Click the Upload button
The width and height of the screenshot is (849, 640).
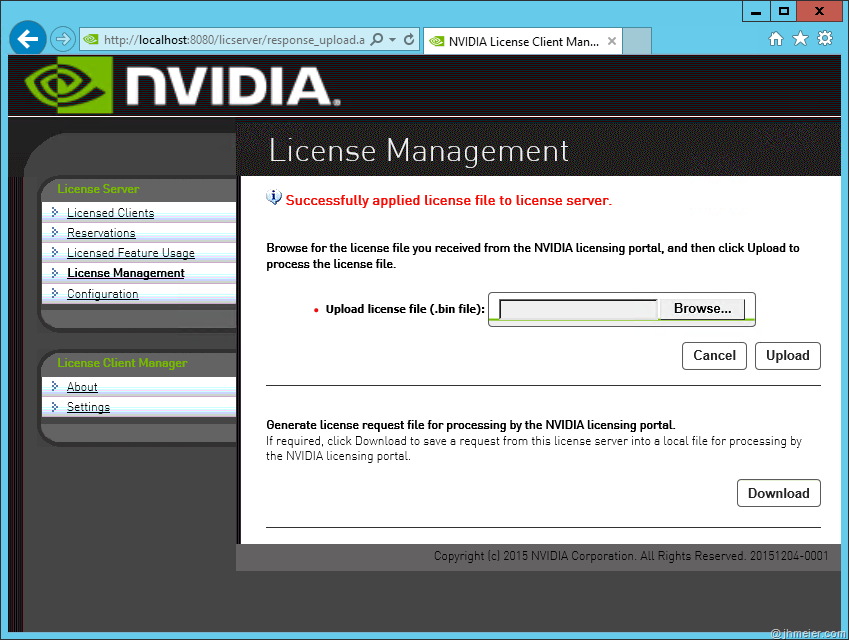point(787,355)
